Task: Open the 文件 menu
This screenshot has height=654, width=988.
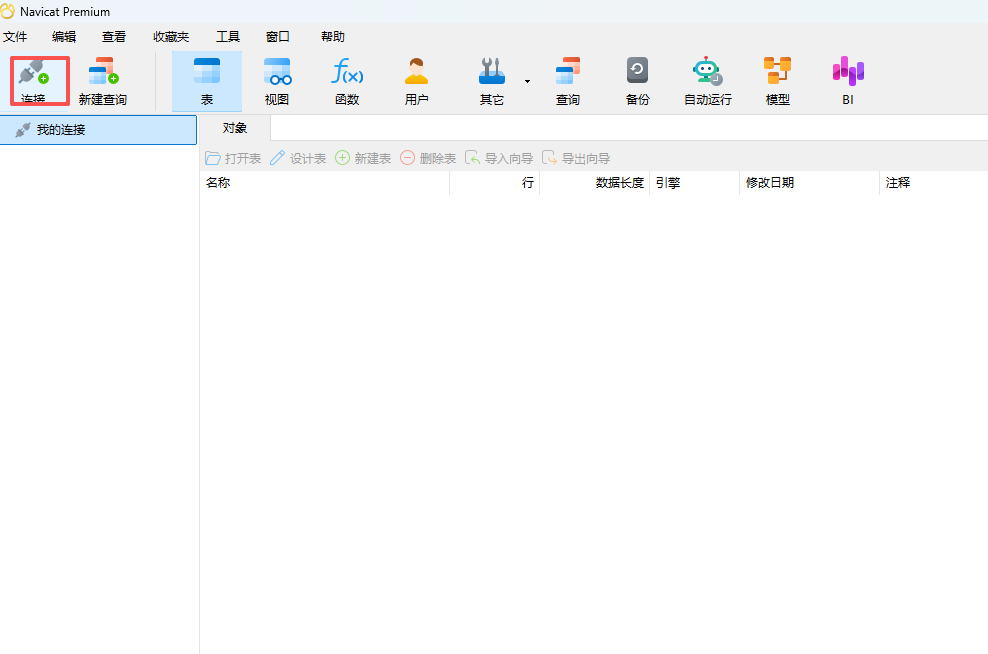Action: 15,37
